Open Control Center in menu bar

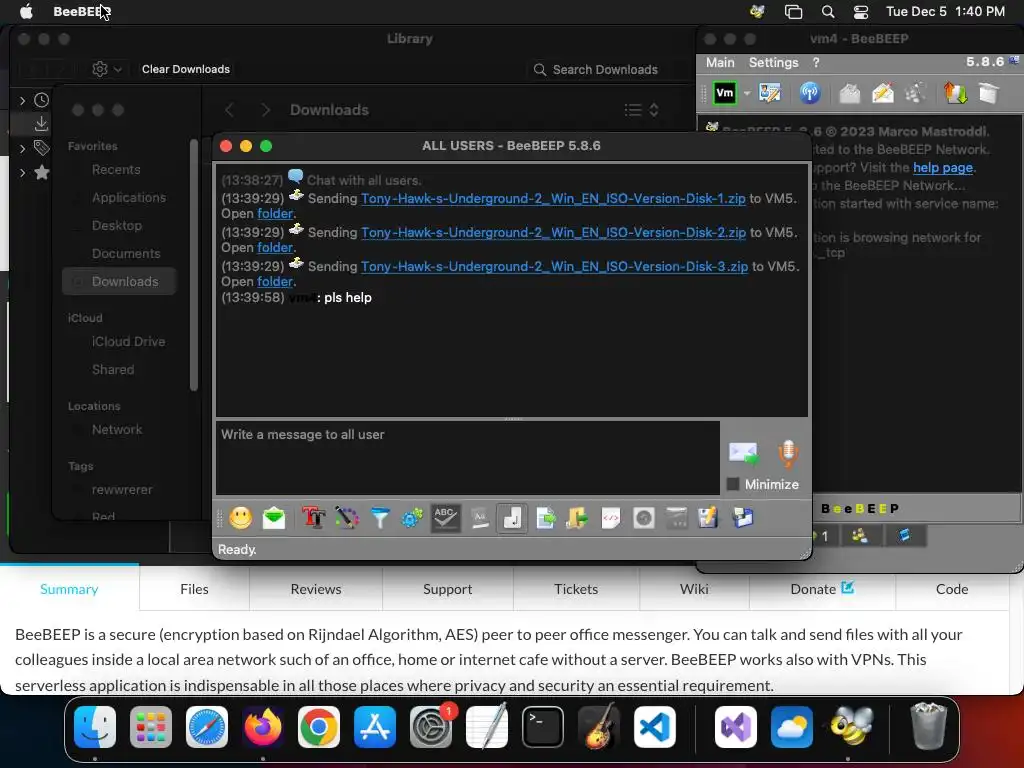click(861, 12)
